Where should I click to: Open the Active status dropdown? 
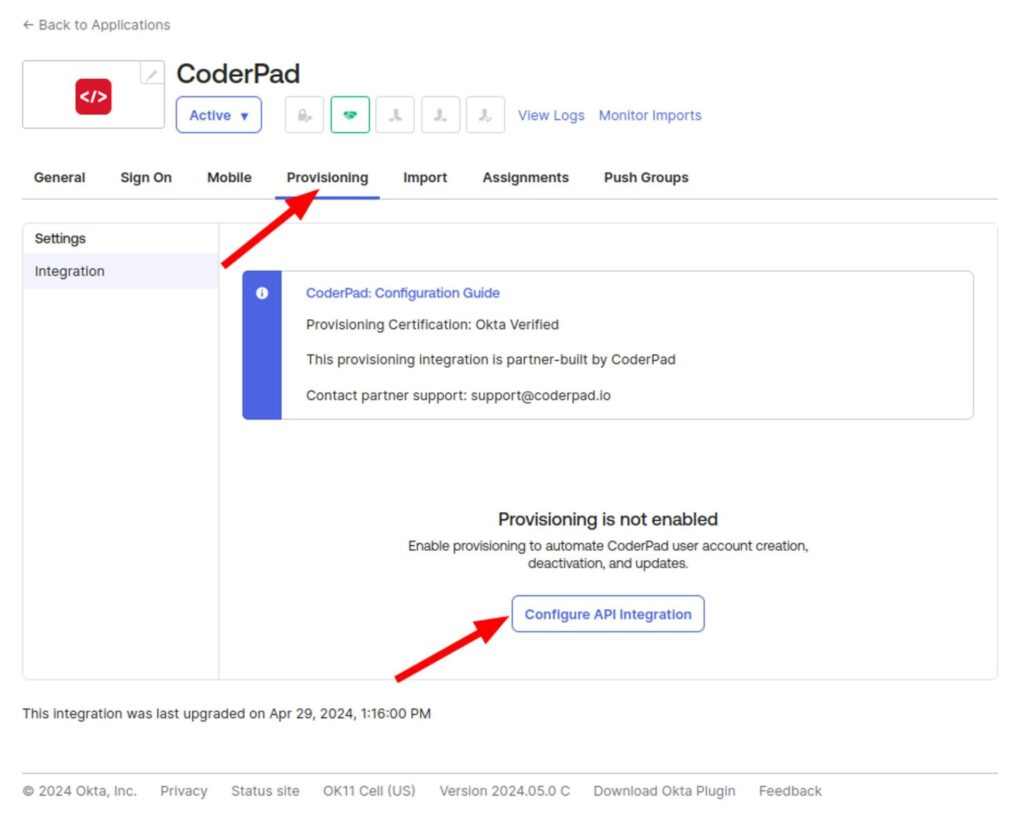(218, 114)
